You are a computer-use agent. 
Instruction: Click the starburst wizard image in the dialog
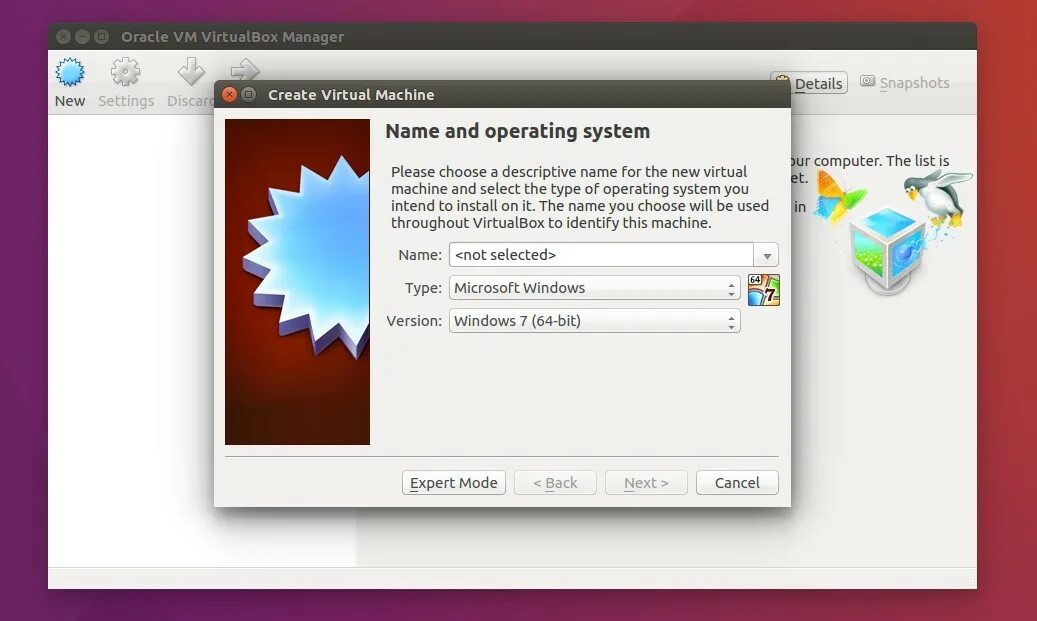coord(298,282)
